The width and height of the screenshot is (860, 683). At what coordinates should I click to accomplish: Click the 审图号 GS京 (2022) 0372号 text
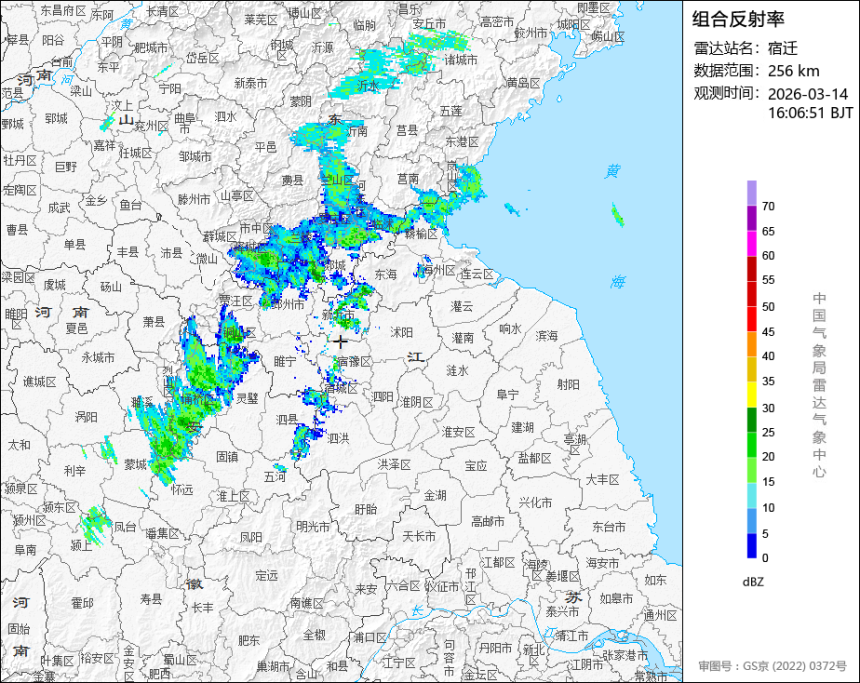[x=773, y=666]
